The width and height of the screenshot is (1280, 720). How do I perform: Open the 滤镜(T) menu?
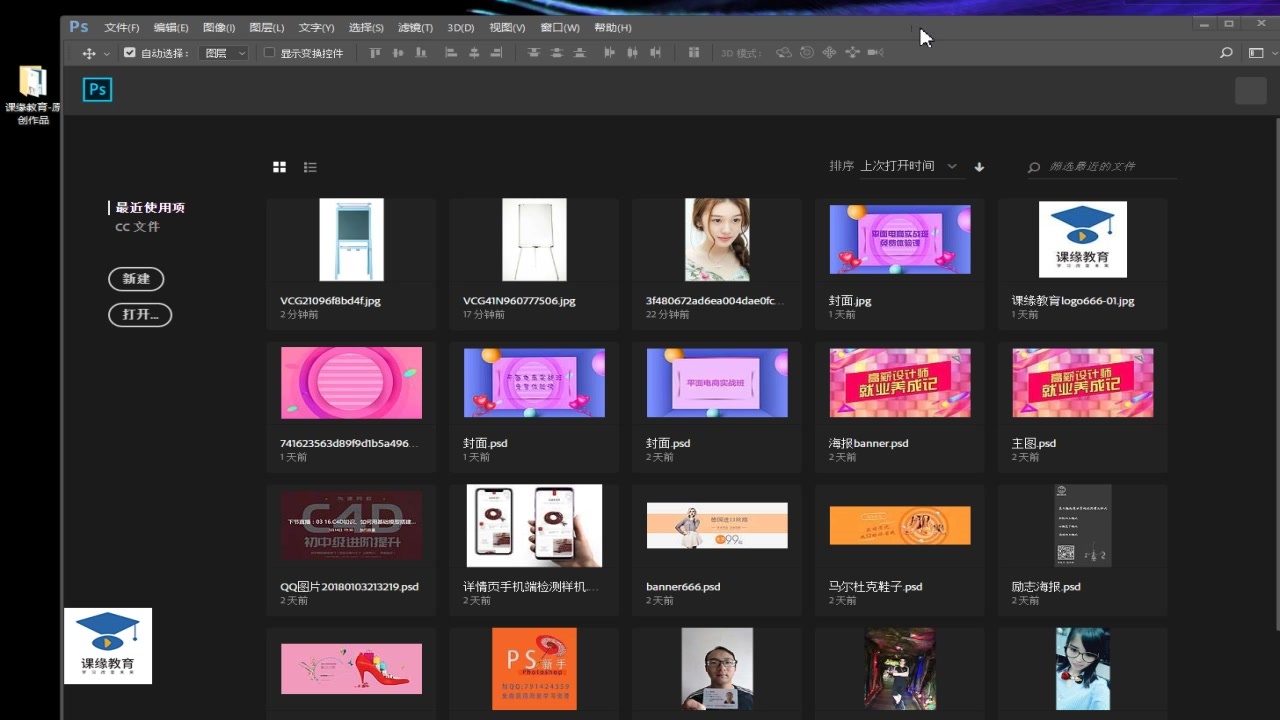415,28
